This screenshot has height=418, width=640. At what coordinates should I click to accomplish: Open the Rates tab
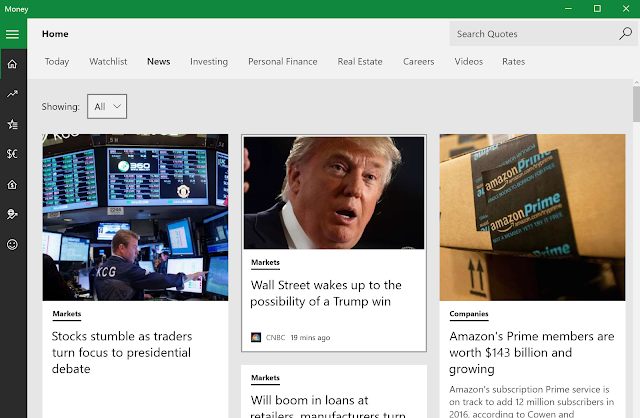click(513, 62)
